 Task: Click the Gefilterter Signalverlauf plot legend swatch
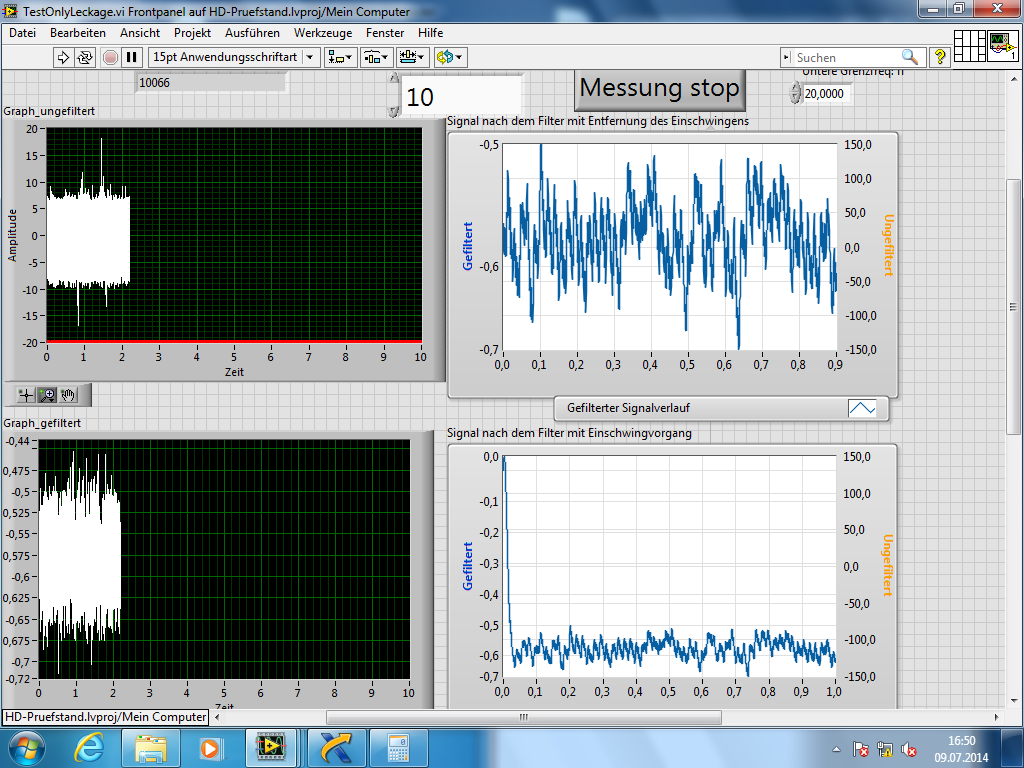coord(861,408)
